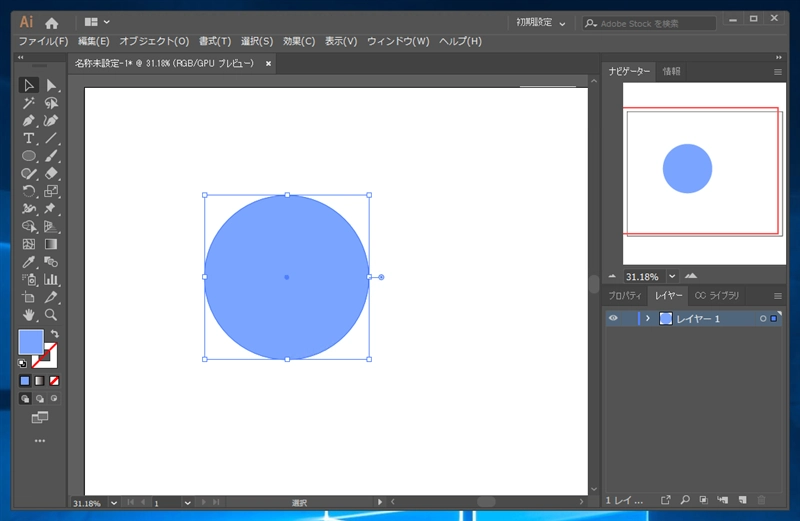Viewport: 800px width, 521px height.
Task: Pick the Column Graph tool
Action: point(51,280)
